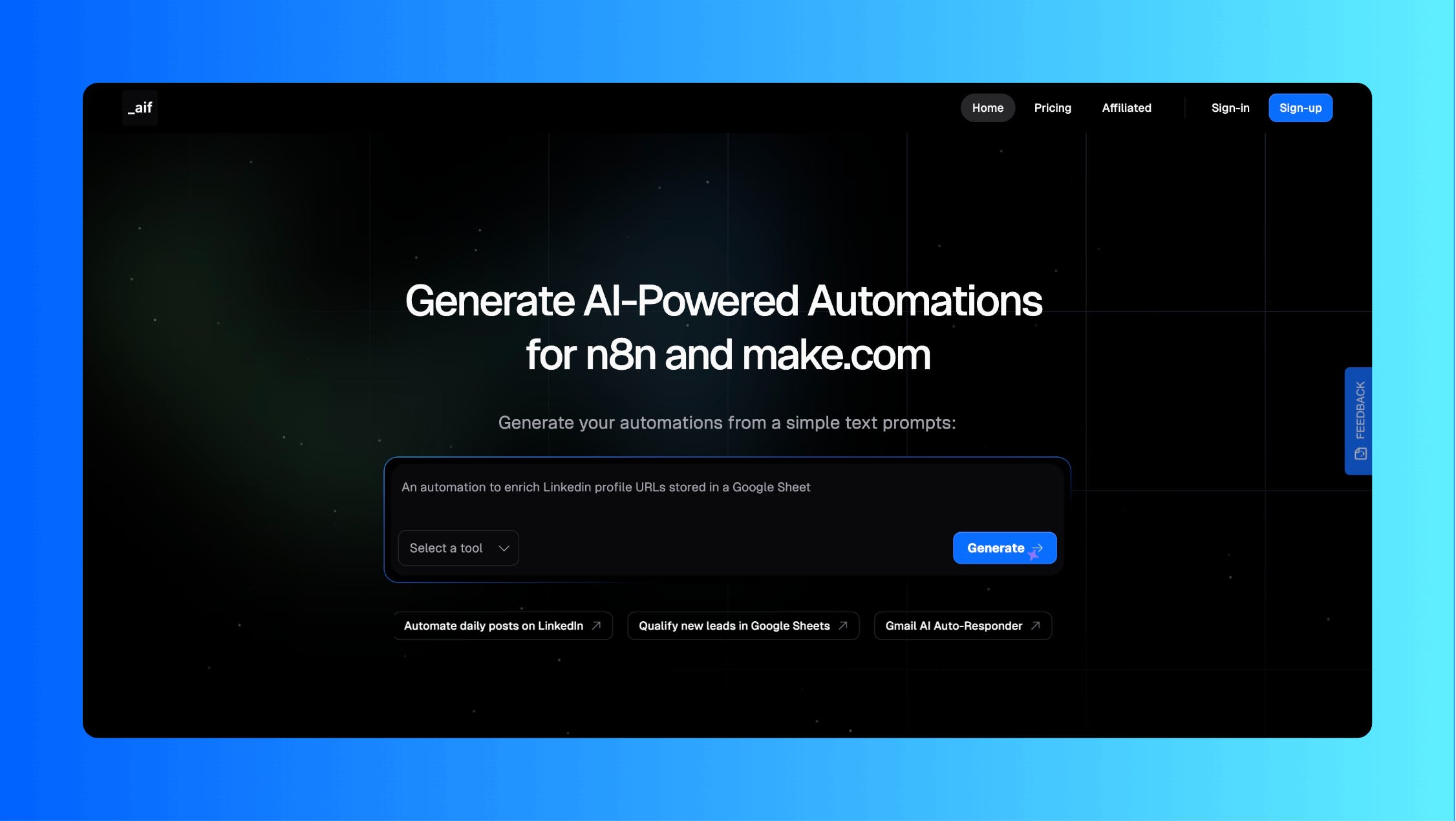Click the _aif logo icon
This screenshot has height=821, width=1456.
[140, 107]
